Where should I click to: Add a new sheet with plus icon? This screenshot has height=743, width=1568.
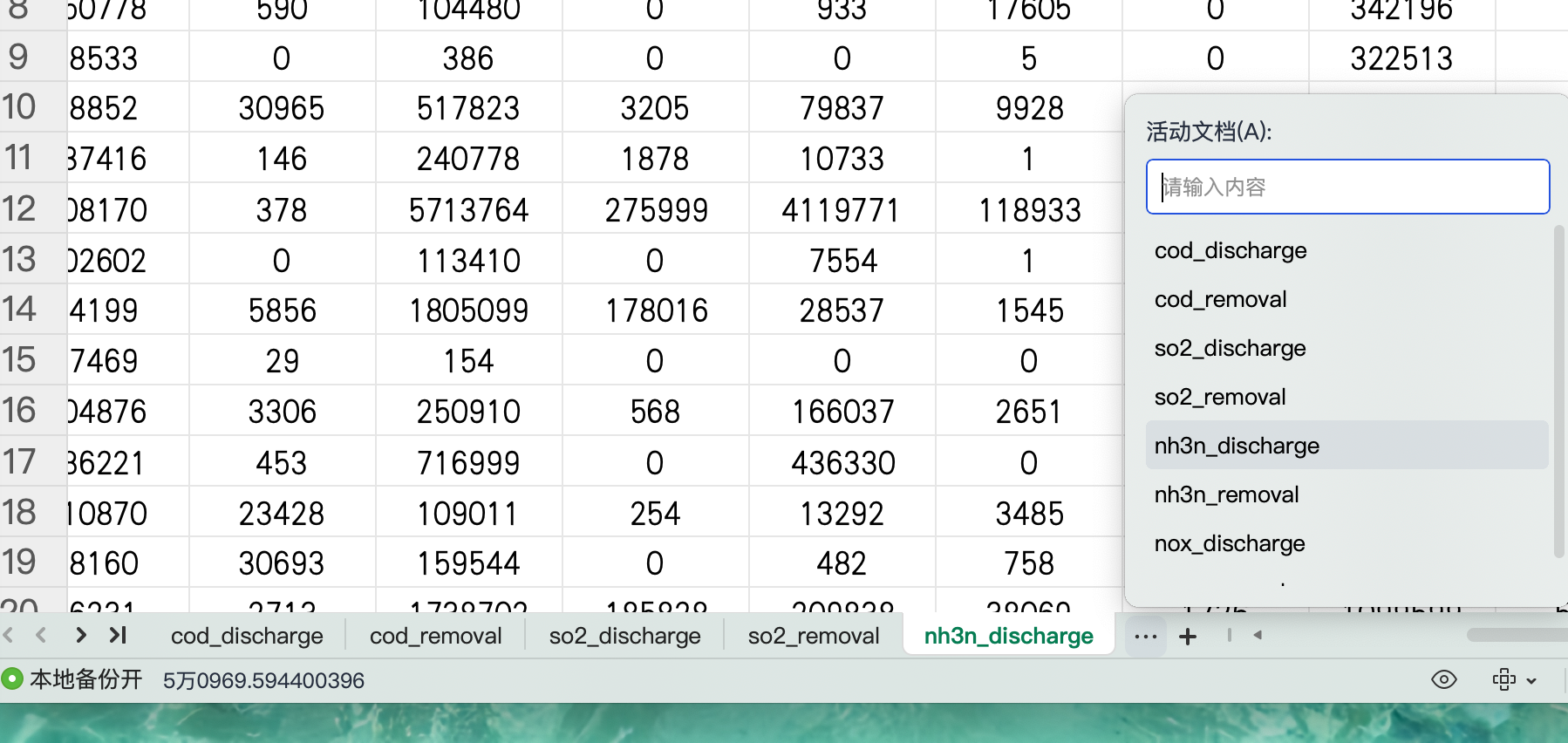(x=1187, y=637)
